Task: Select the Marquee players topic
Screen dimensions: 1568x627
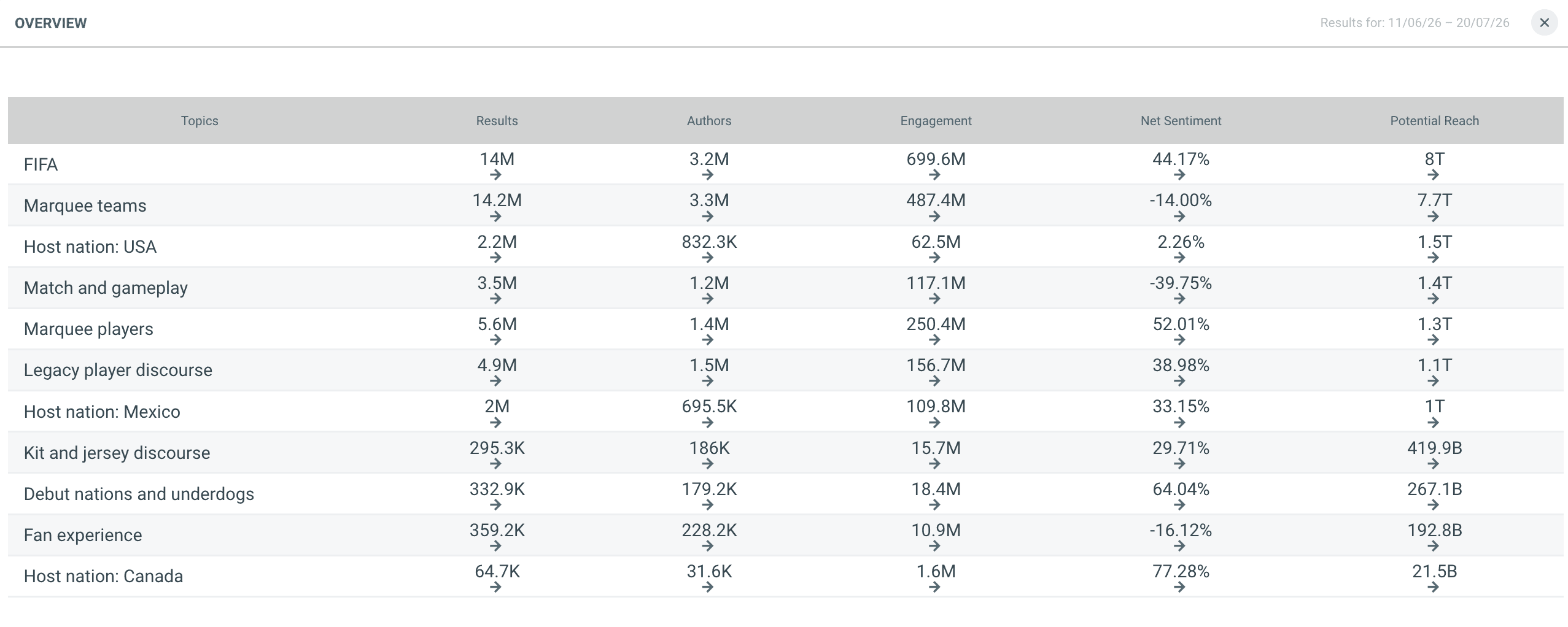Action: click(88, 329)
